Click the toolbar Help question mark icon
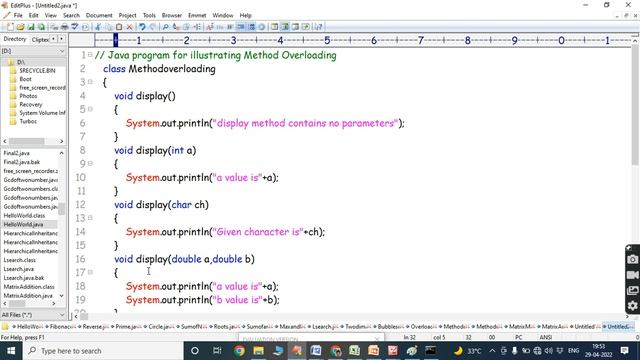The height and width of the screenshot is (360, 640). pos(318,27)
